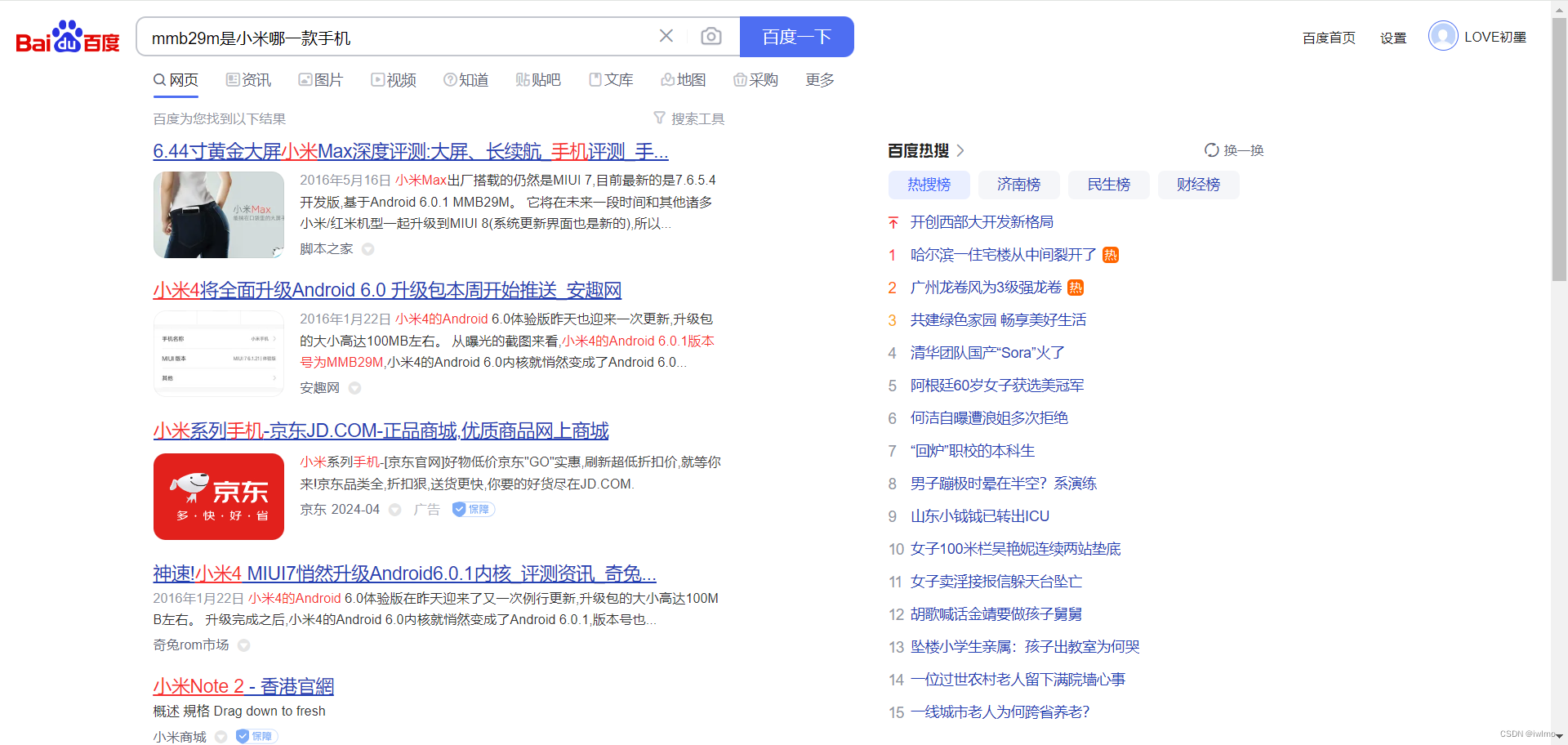The width and height of the screenshot is (1568, 745).
Task: Select the 济南榜 tab
Action: coord(1019,185)
